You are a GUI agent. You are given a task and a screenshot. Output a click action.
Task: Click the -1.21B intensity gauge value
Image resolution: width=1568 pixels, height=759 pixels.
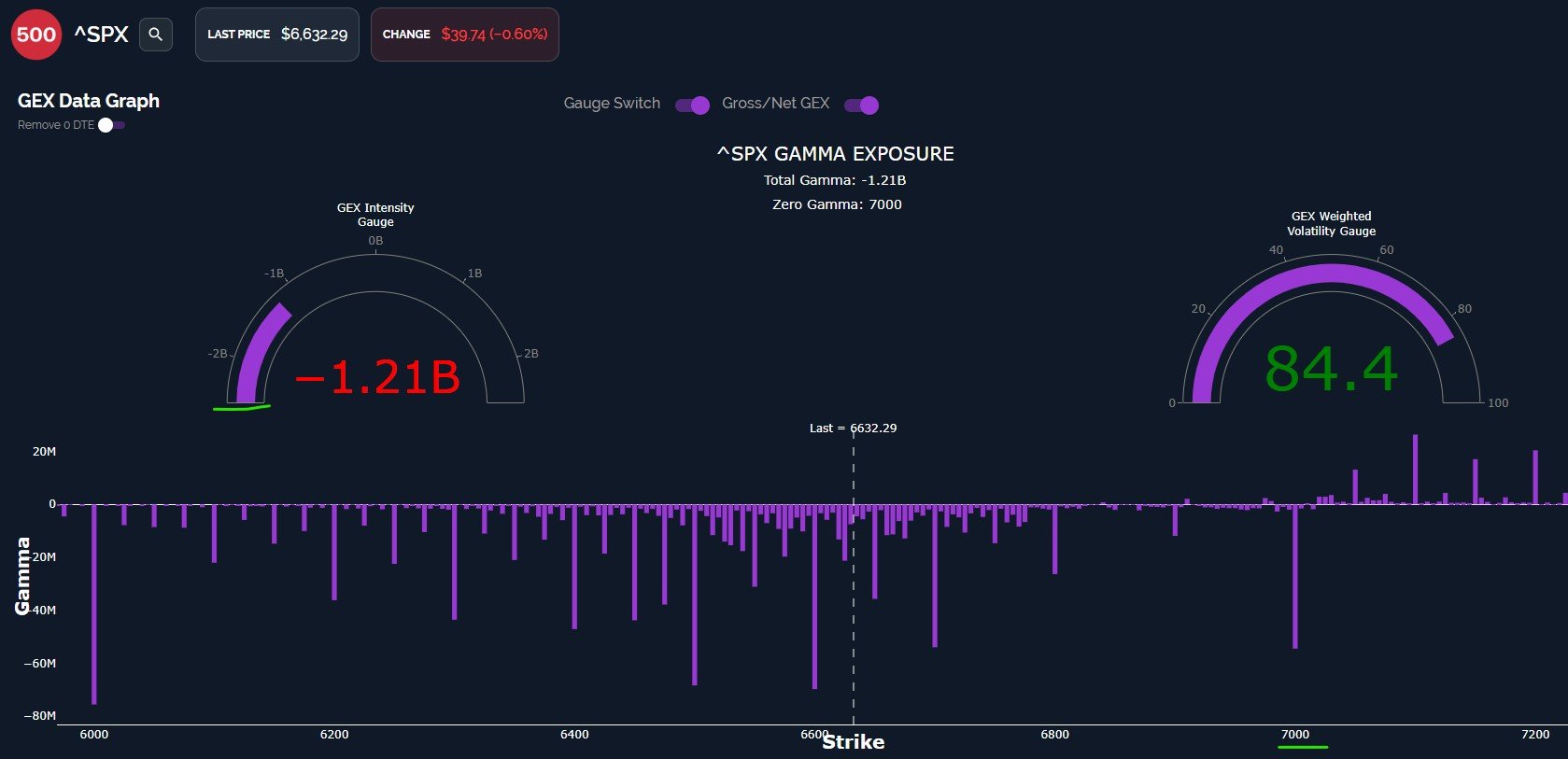377,377
